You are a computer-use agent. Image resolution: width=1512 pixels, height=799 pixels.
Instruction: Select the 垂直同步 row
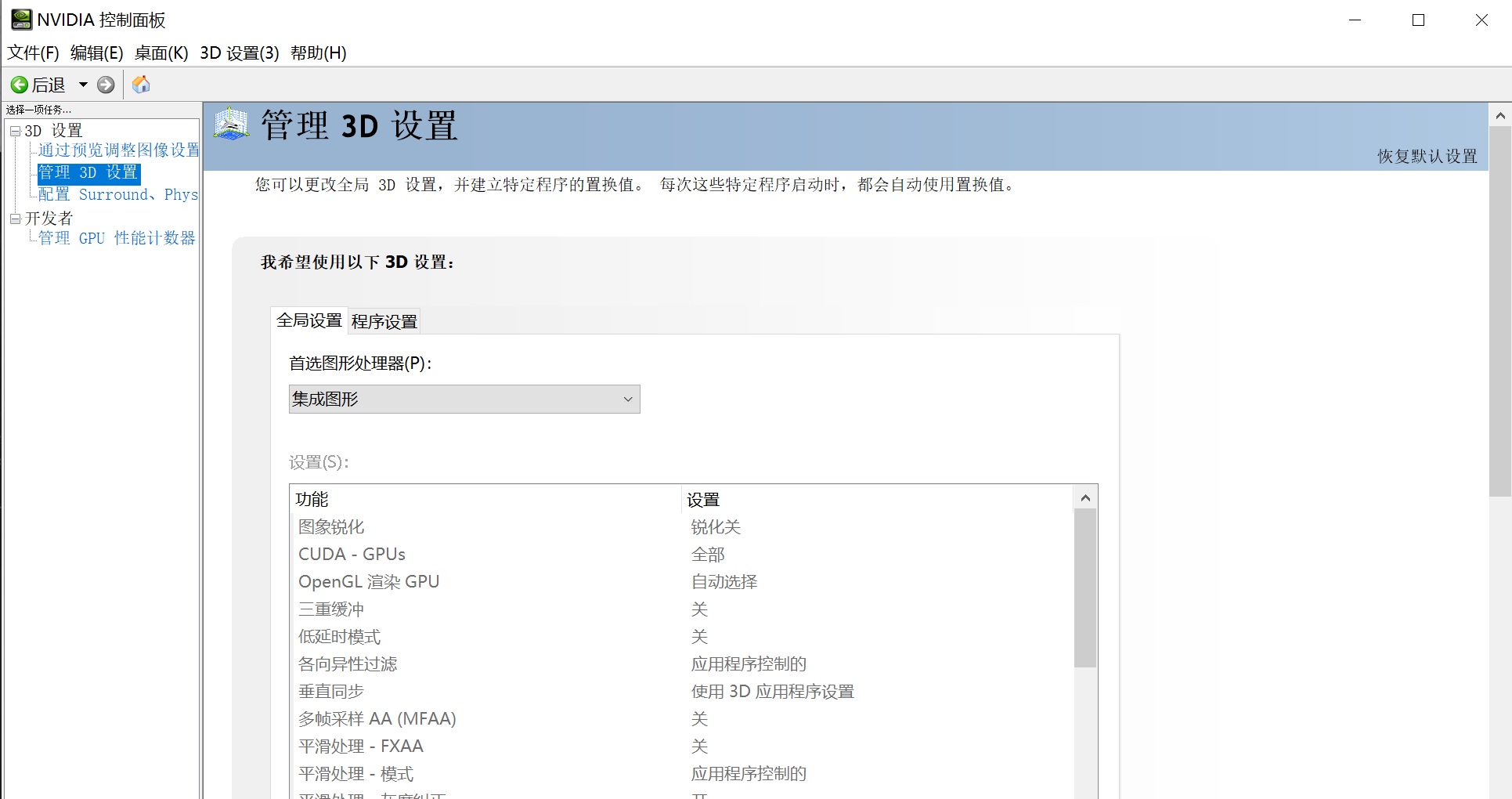[x=681, y=692]
